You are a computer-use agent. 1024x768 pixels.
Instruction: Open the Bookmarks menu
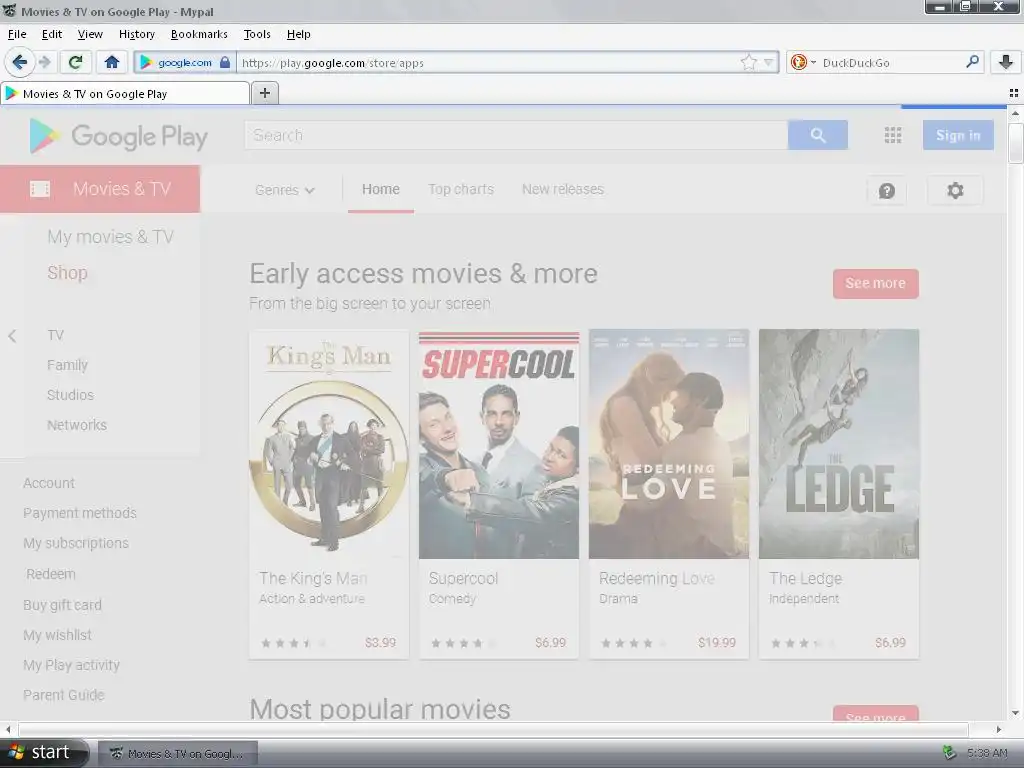199,34
